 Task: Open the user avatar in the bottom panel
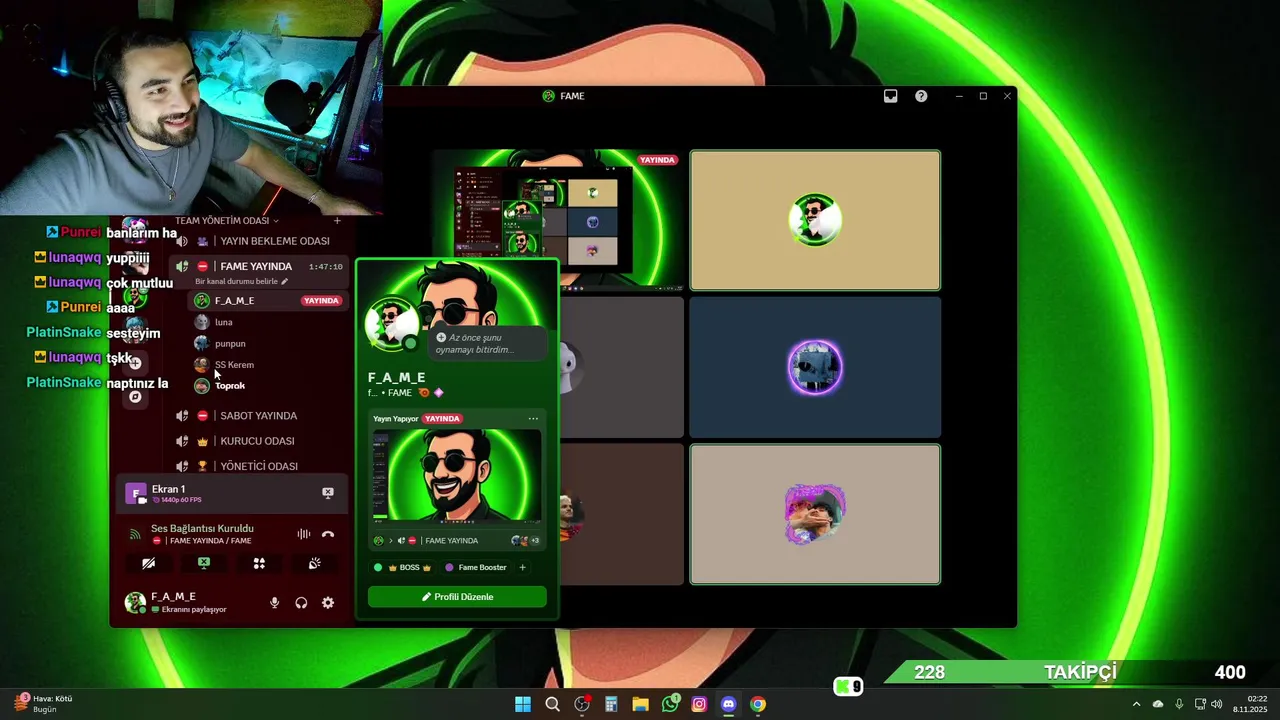[x=135, y=602]
